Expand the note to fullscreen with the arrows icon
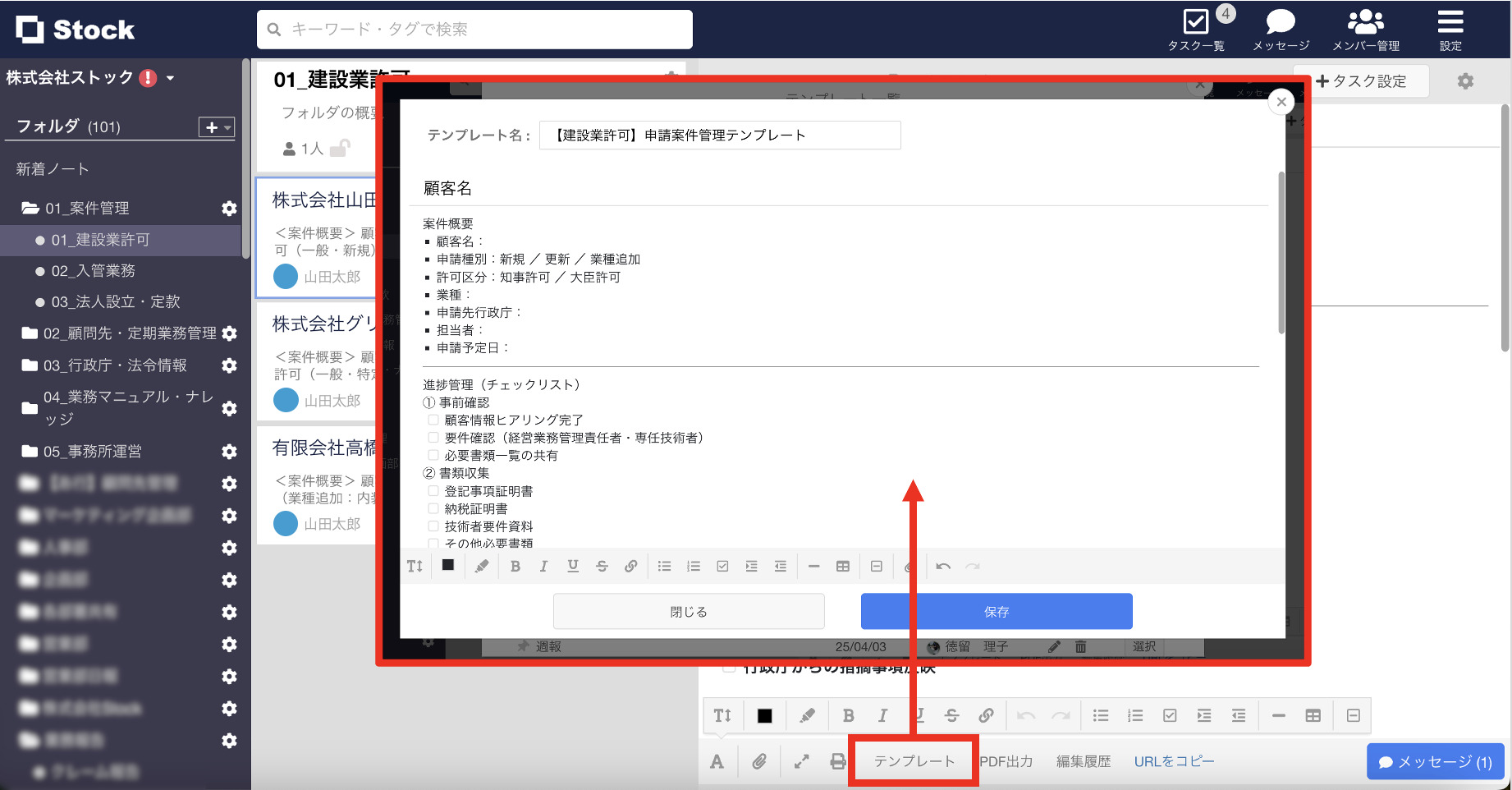This screenshot has width=1512, height=790. tap(801, 760)
